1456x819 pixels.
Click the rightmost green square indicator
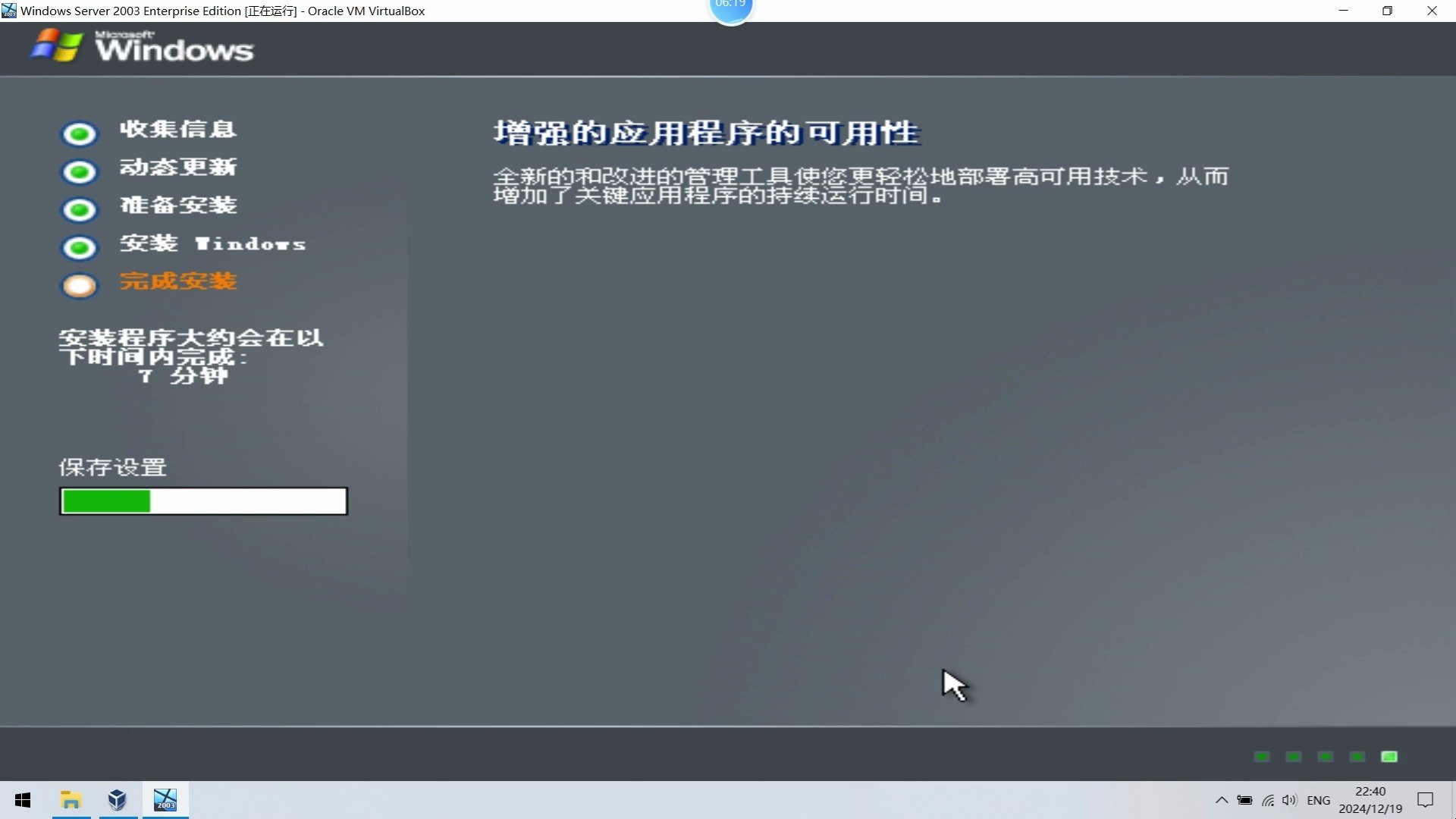[1391, 756]
